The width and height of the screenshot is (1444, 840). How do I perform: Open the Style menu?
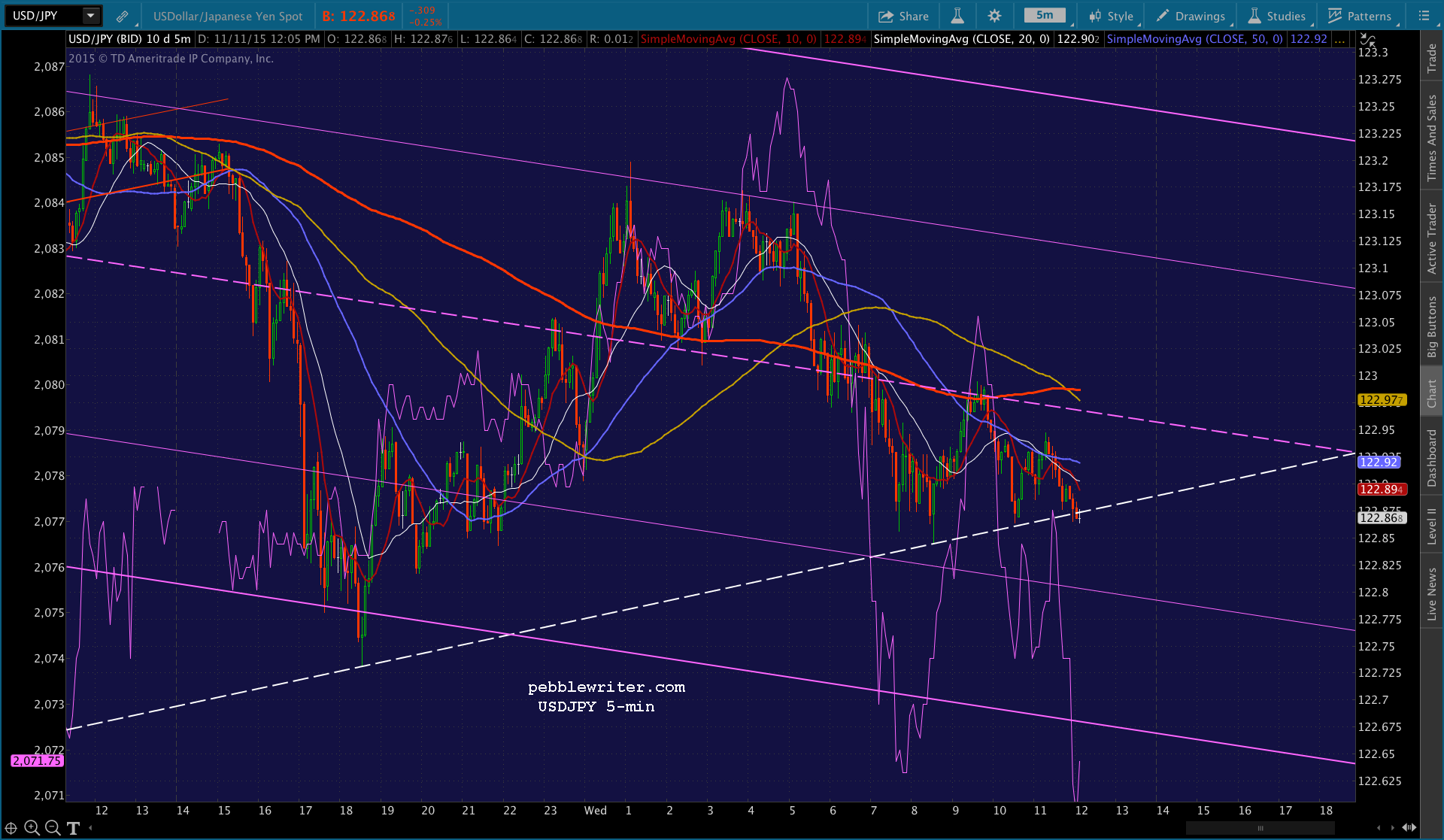click(1111, 16)
